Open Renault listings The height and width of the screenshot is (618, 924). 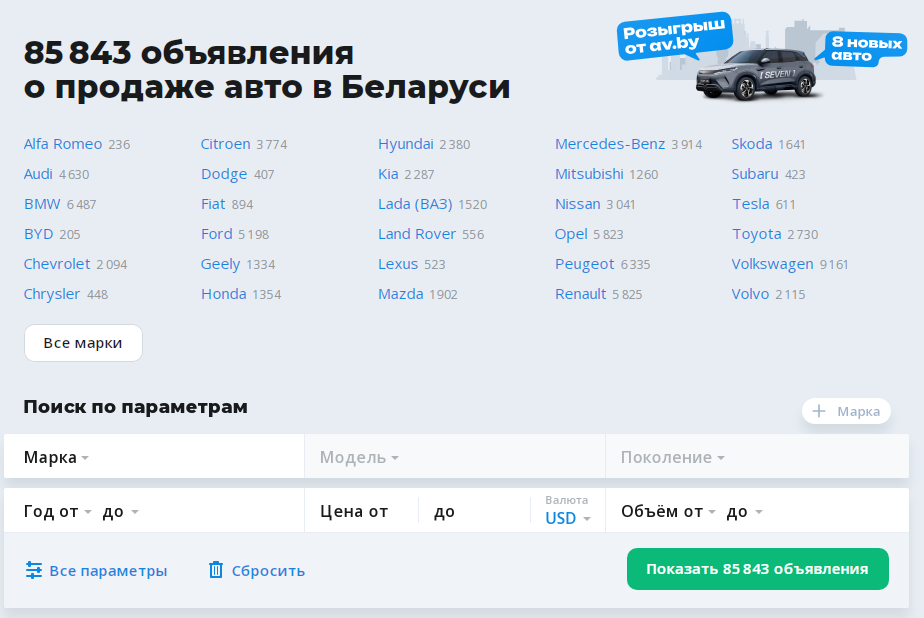pyautogui.click(x=580, y=295)
